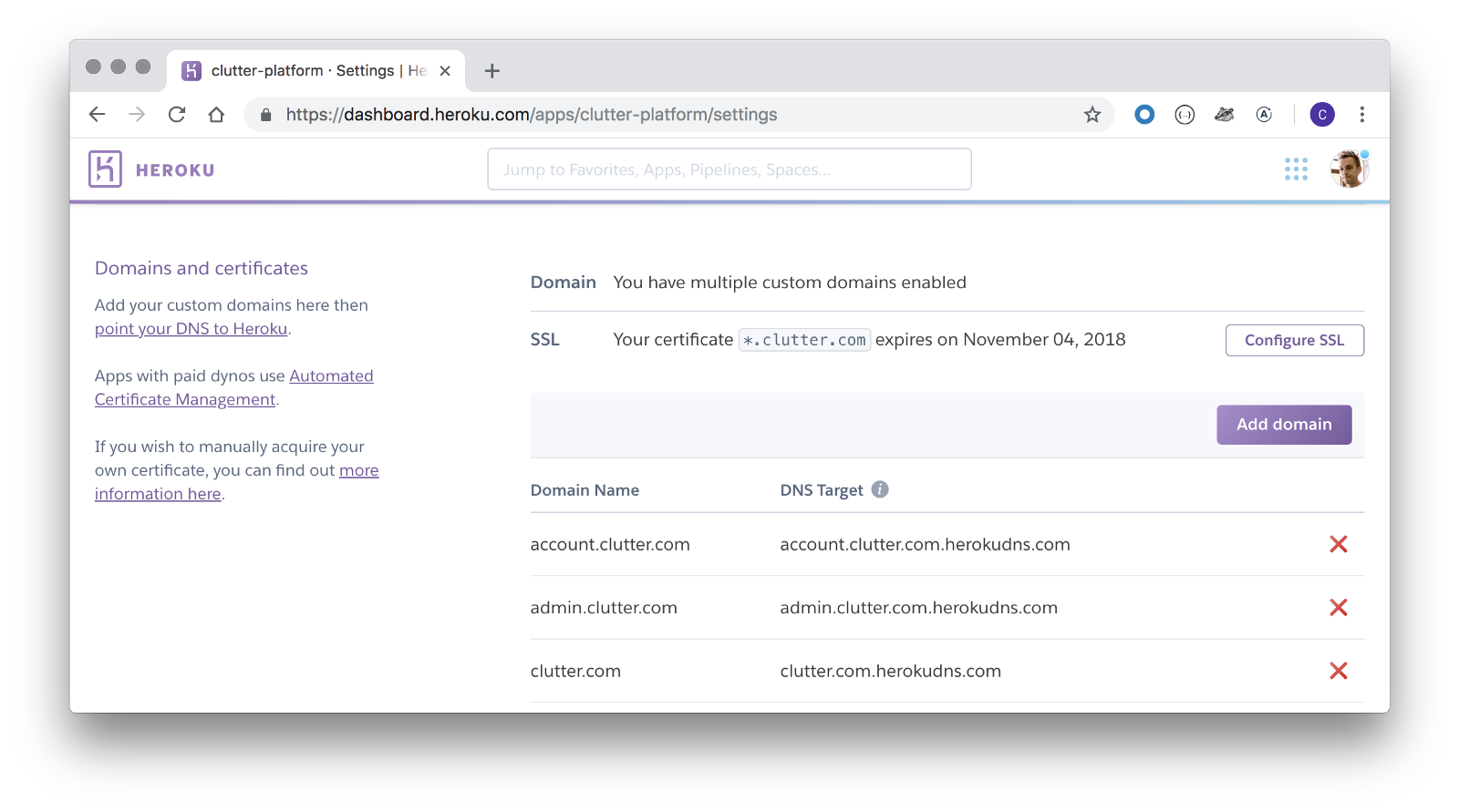The width and height of the screenshot is (1459, 812).
Task: Open the point your DNS to Heroku link
Action: (x=191, y=329)
